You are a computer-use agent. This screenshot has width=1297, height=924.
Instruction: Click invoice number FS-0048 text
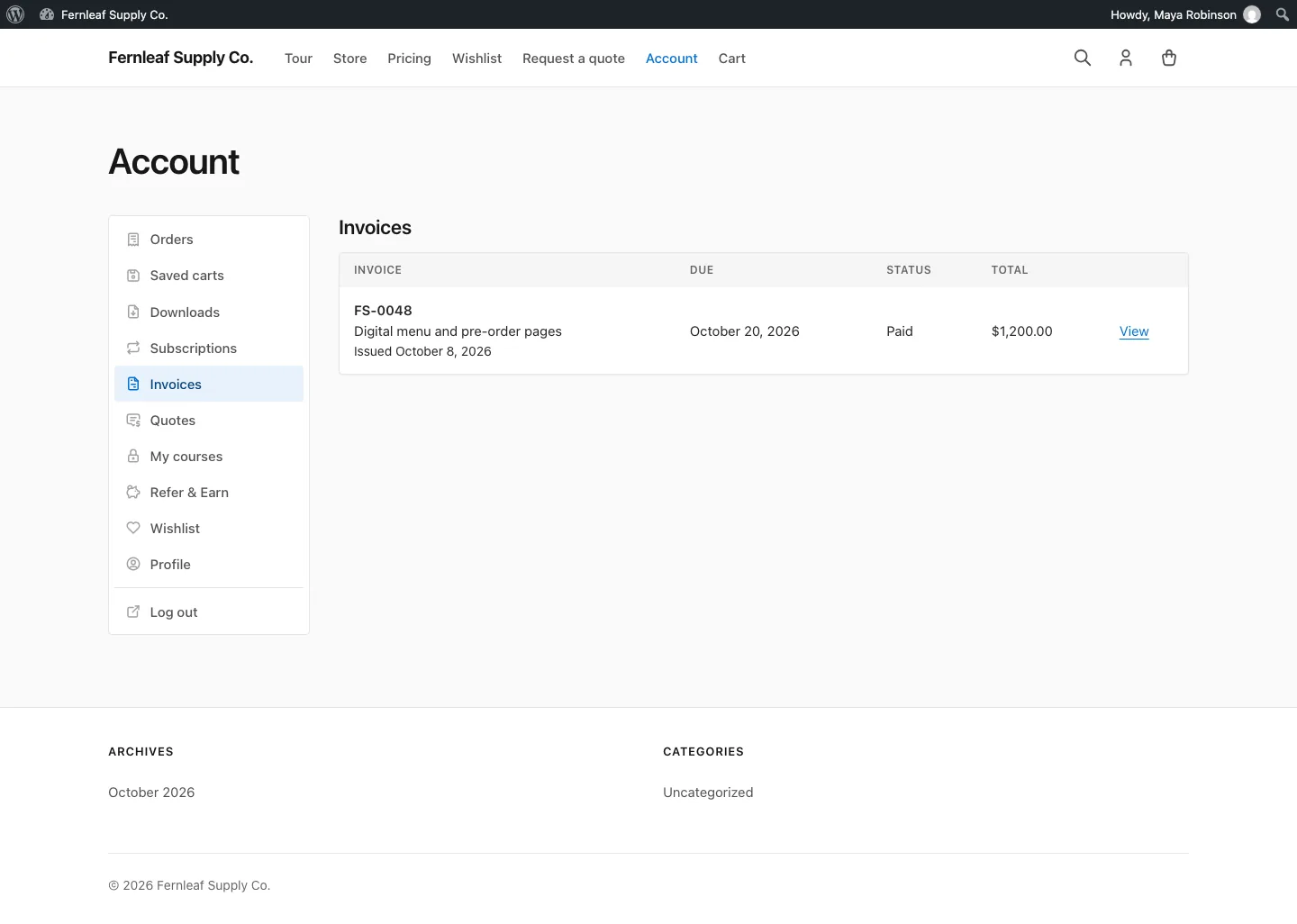[383, 311]
